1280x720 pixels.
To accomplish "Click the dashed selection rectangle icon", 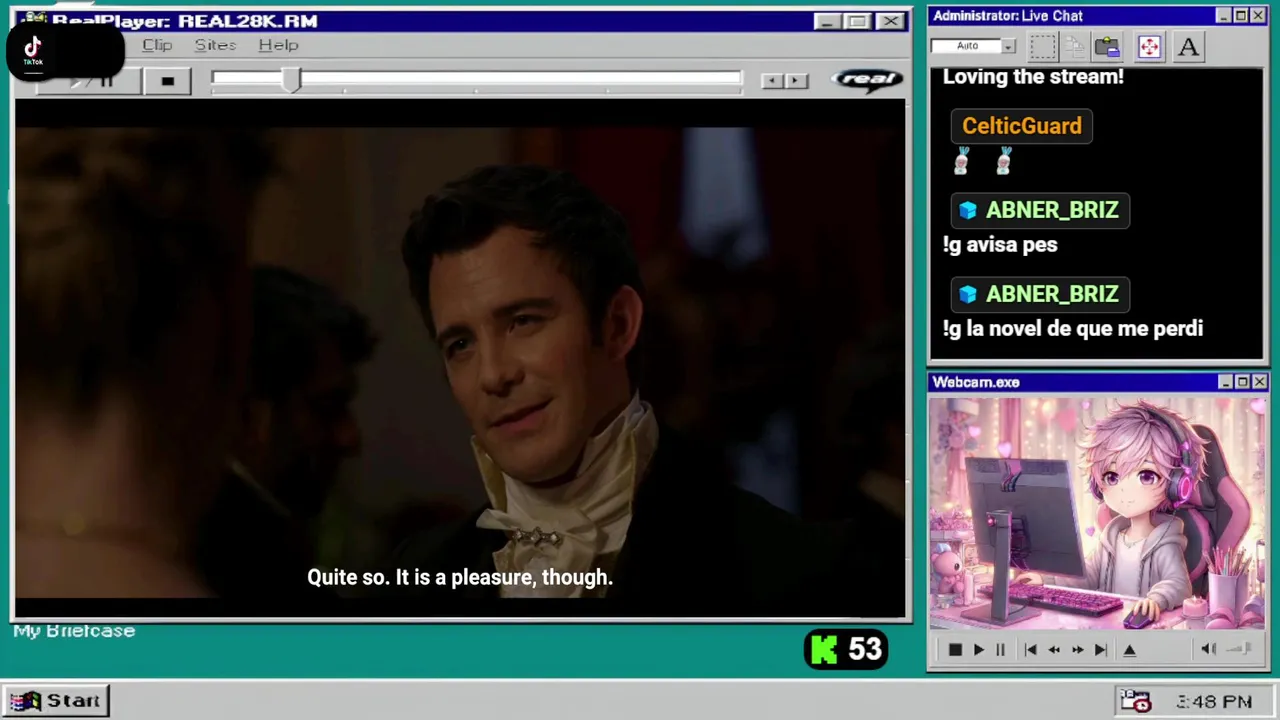I will [x=1043, y=46].
